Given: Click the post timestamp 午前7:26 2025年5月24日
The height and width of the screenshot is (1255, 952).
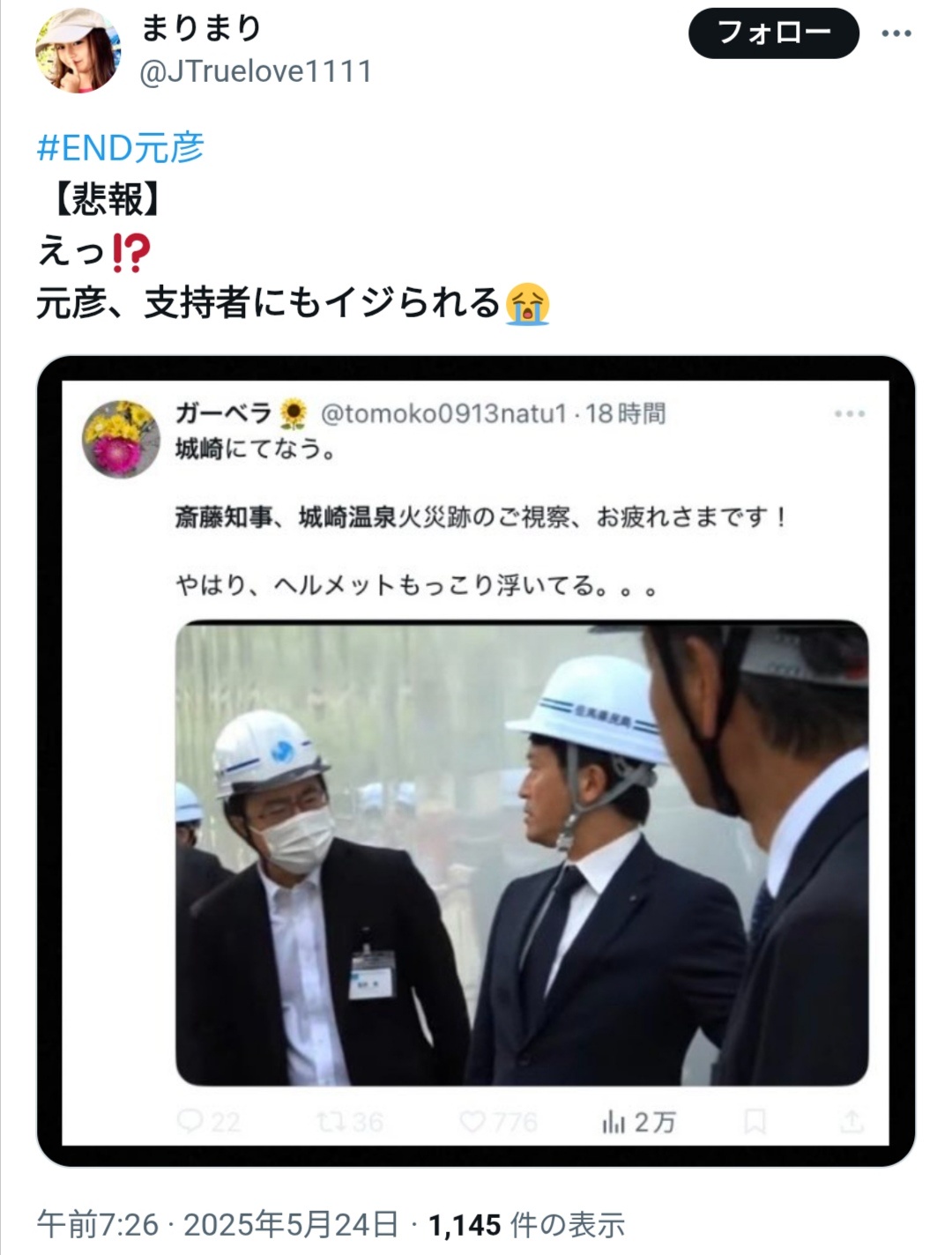Looking at the screenshot, I should coord(217,1224).
